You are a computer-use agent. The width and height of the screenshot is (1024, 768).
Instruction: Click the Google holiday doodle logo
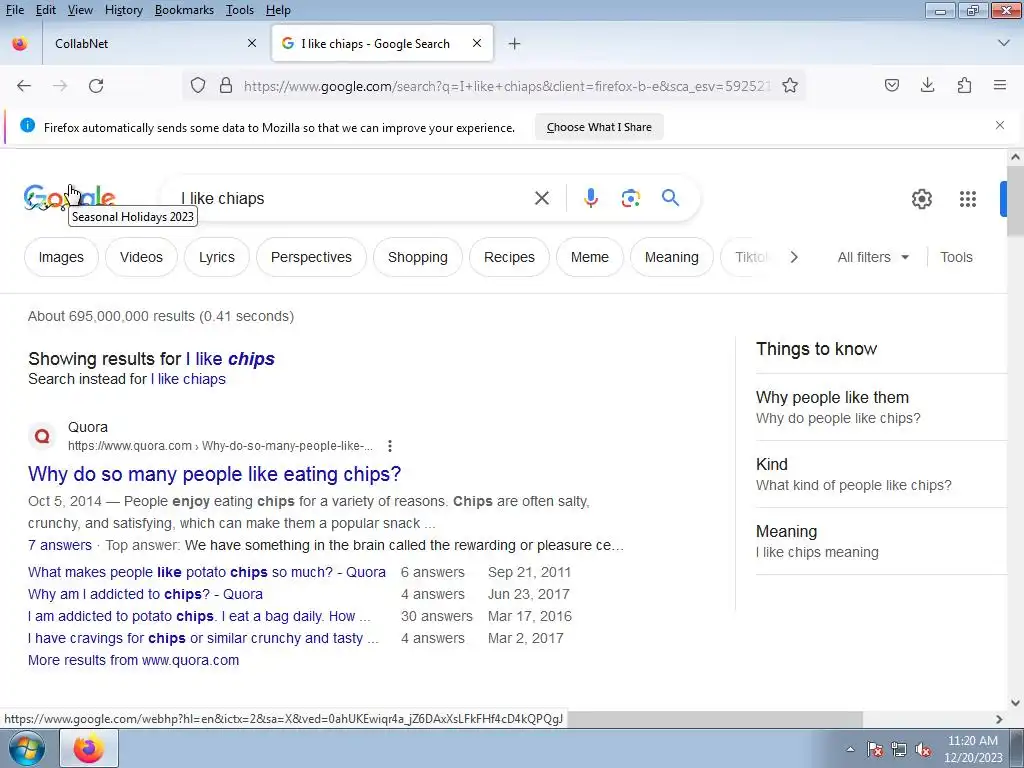[x=69, y=198]
